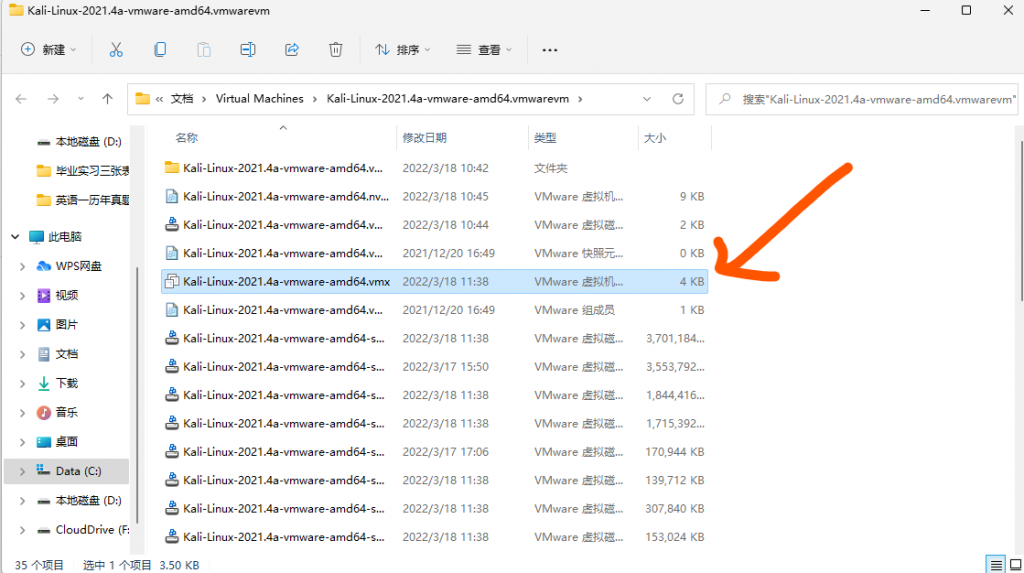Expand the WPS网盘 tree node
The image size is (1024, 573).
(22, 266)
